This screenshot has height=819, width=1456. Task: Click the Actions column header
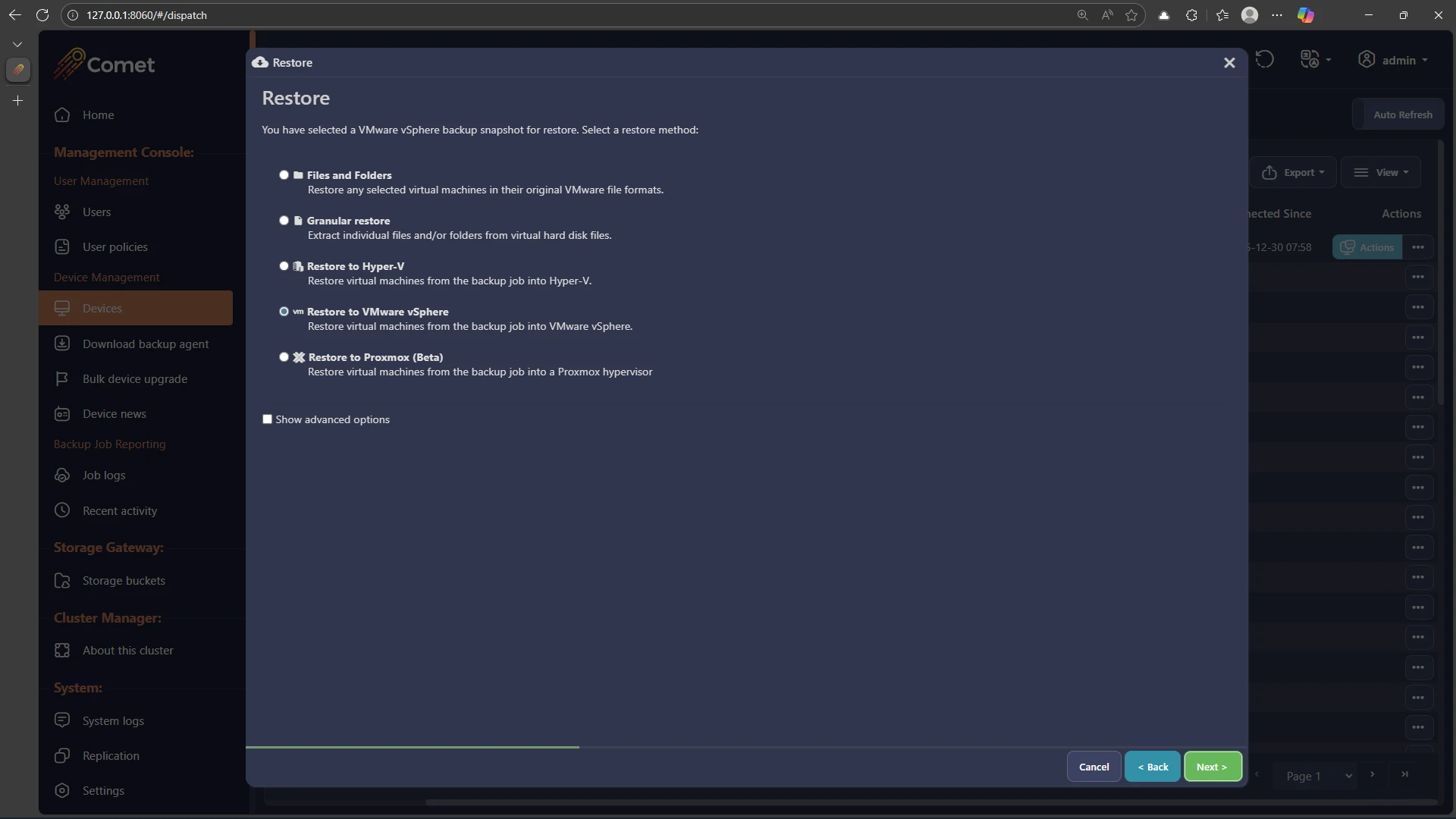click(x=1401, y=214)
